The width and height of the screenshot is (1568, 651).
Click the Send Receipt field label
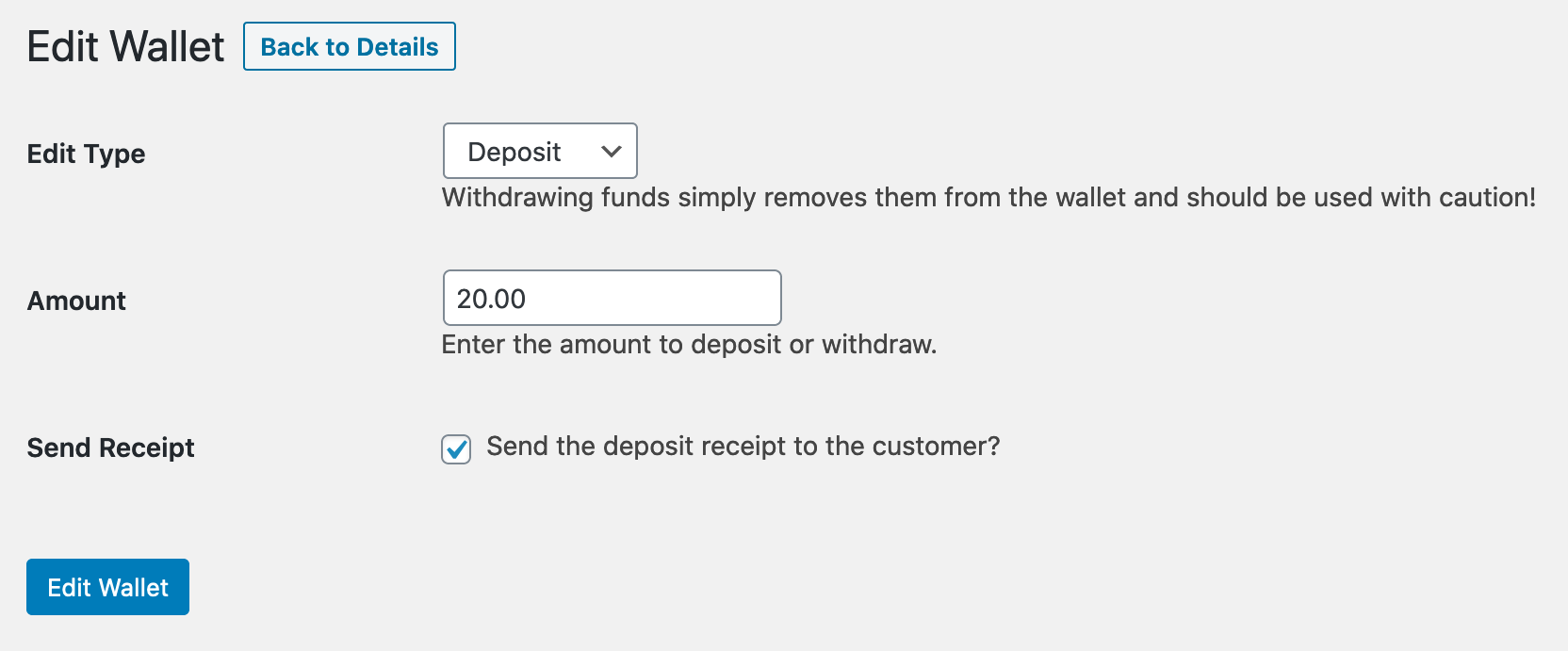(x=111, y=448)
